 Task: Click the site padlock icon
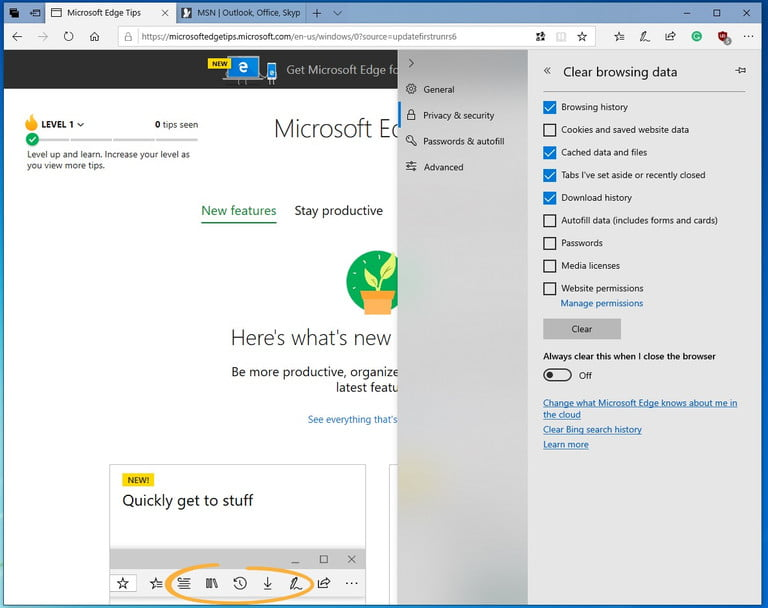(128, 37)
